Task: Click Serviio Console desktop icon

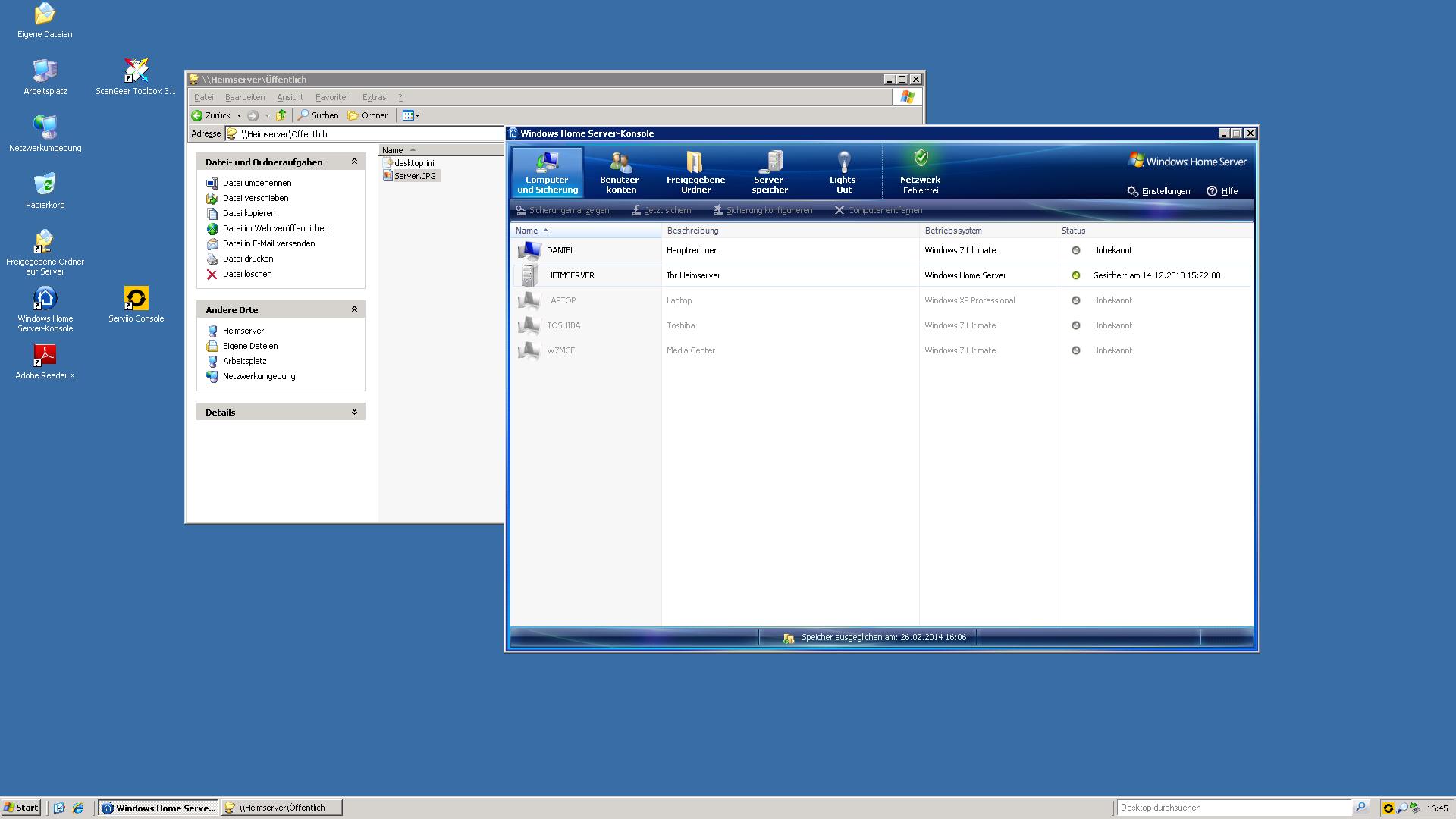Action: [136, 304]
